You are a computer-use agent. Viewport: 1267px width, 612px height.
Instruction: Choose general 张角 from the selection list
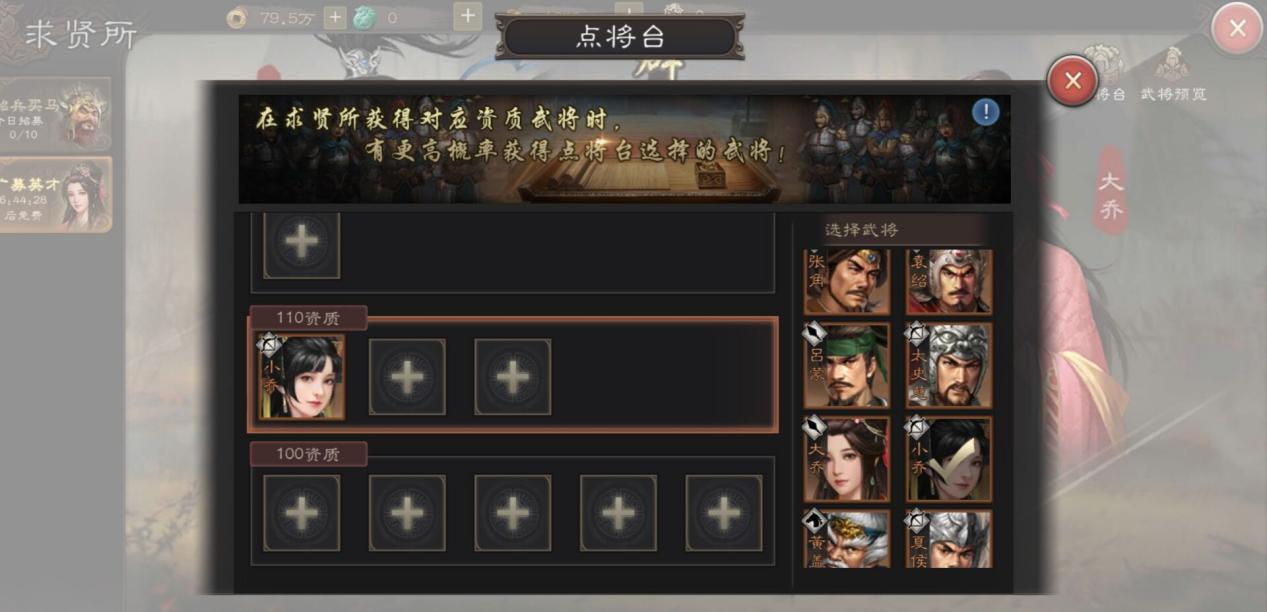click(846, 281)
